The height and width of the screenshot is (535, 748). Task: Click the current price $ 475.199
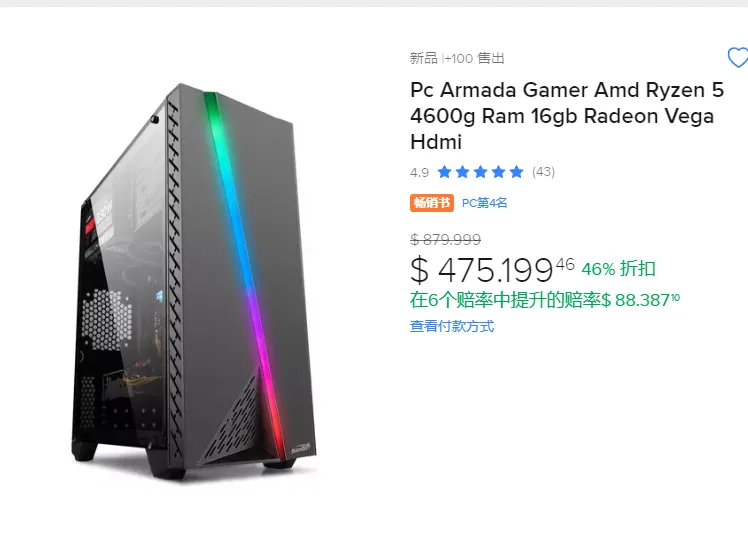(492, 270)
